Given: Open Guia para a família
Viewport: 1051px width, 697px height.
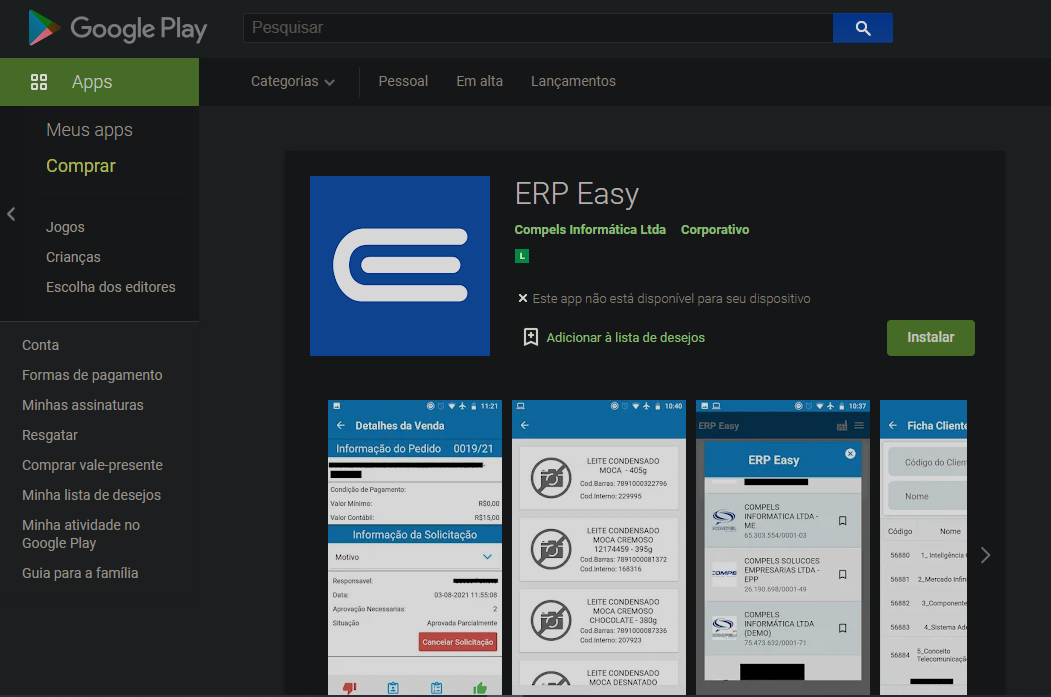Looking at the screenshot, I should [80, 573].
